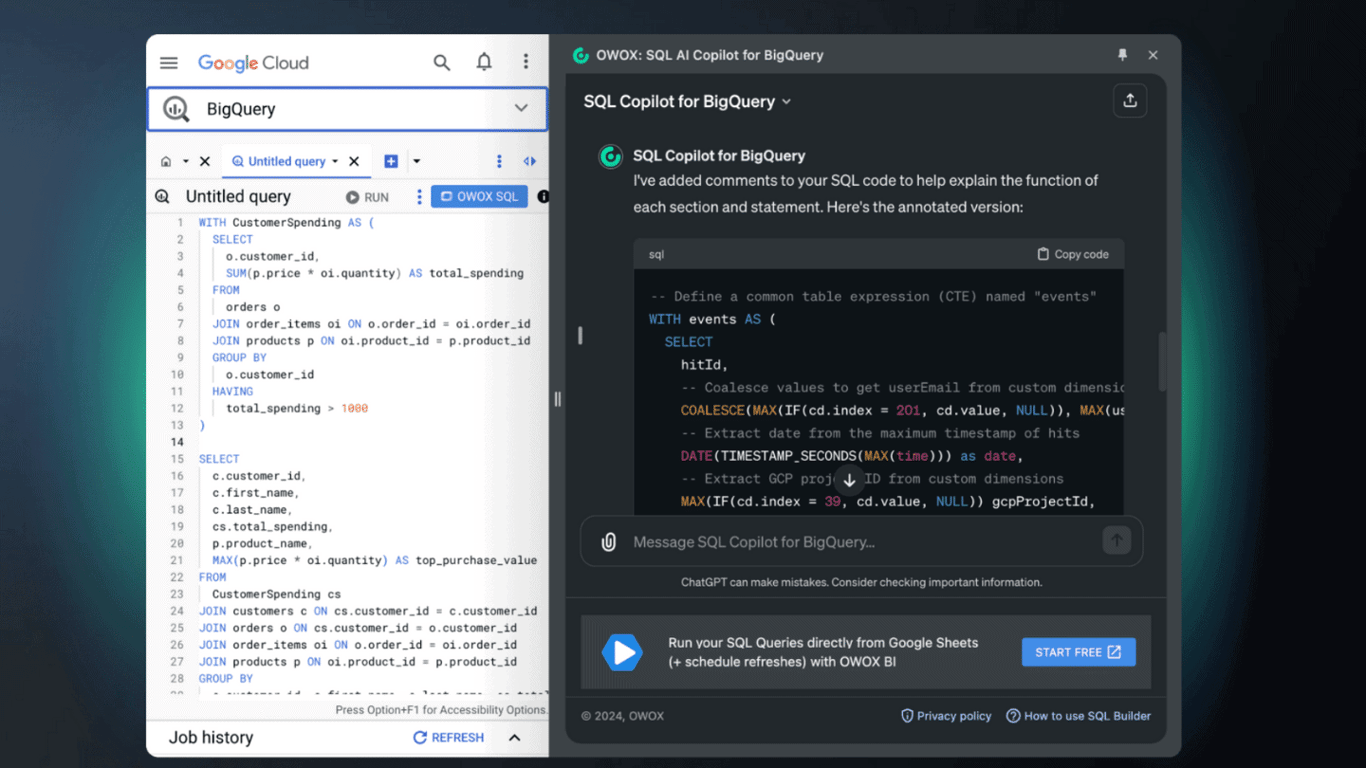Click the Job history label
Screen dimensions: 1366x768
211,737
